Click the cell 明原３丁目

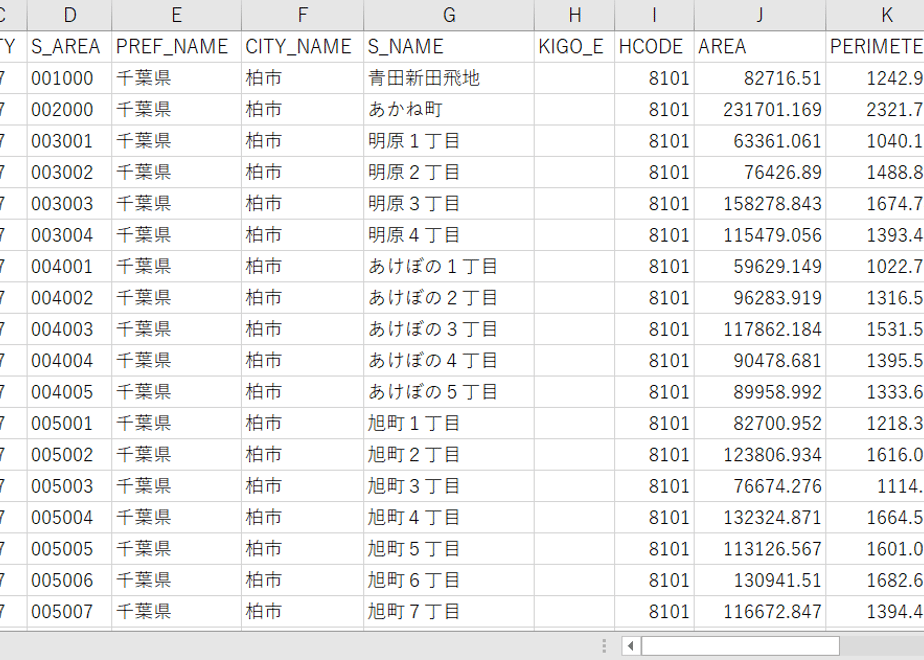point(449,203)
